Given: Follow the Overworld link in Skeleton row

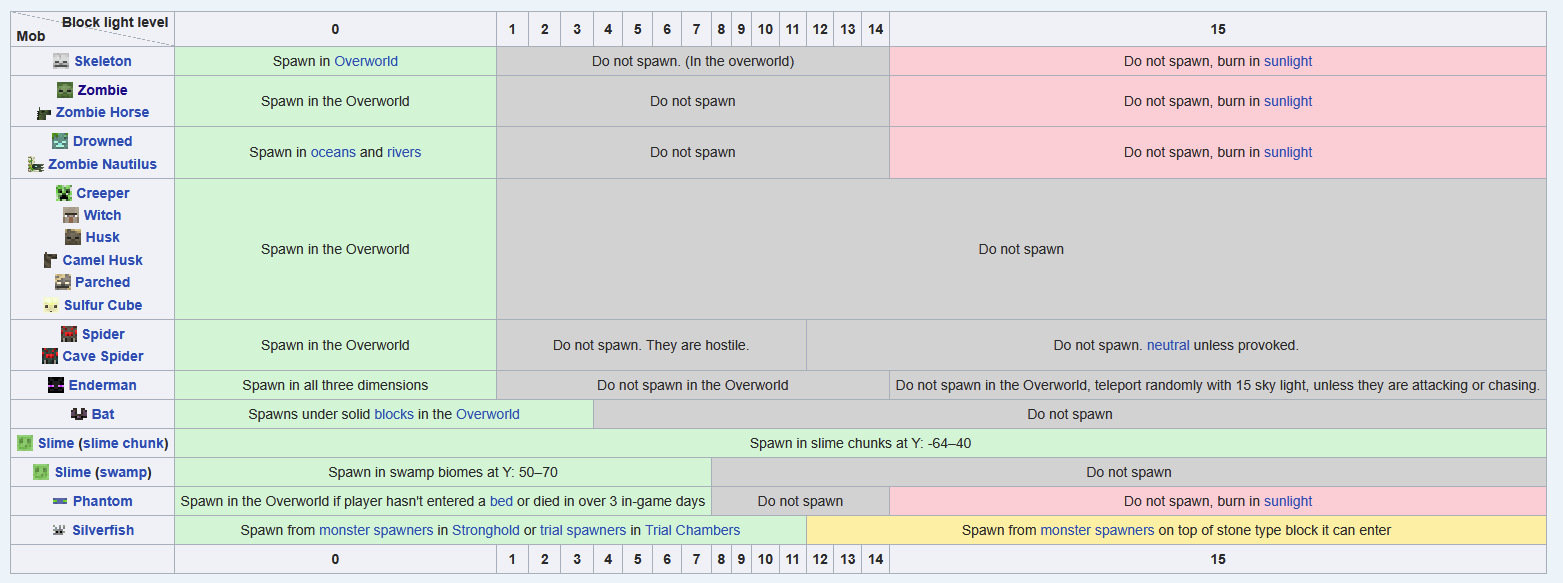Looking at the screenshot, I should (366, 61).
